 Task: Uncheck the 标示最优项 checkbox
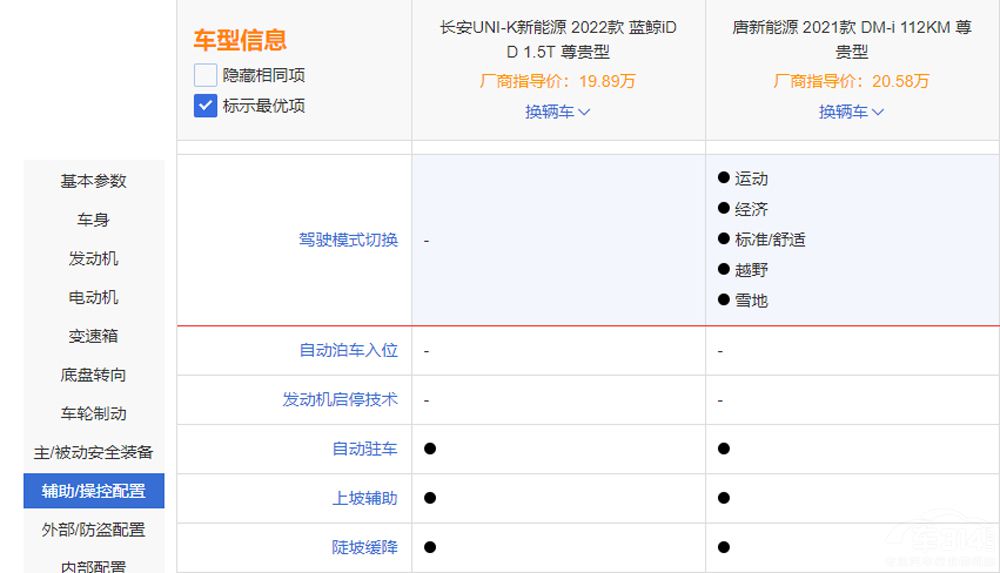(205, 105)
